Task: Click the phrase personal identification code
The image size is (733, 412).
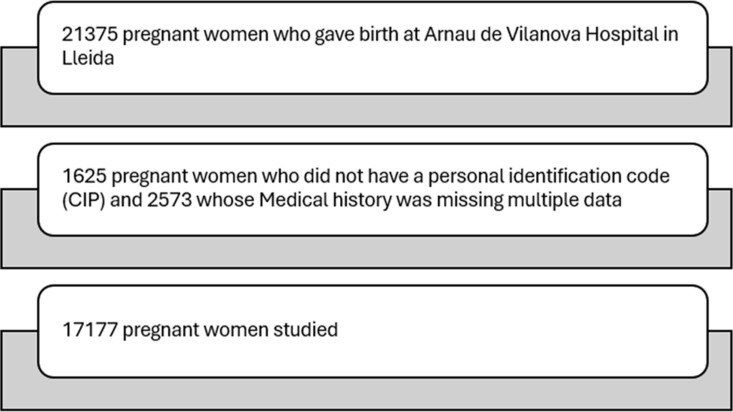Action: pyautogui.click(x=549, y=176)
